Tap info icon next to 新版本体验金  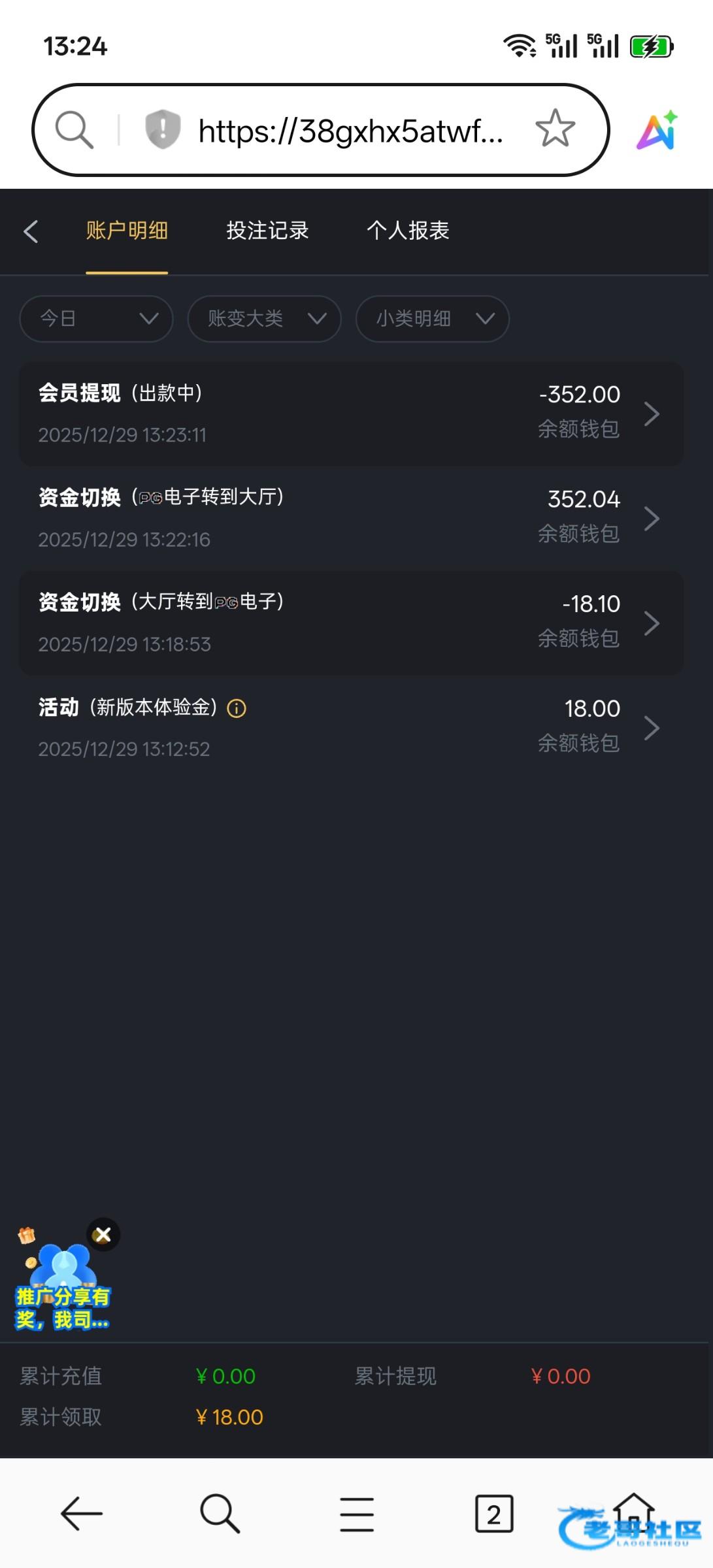point(237,708)
